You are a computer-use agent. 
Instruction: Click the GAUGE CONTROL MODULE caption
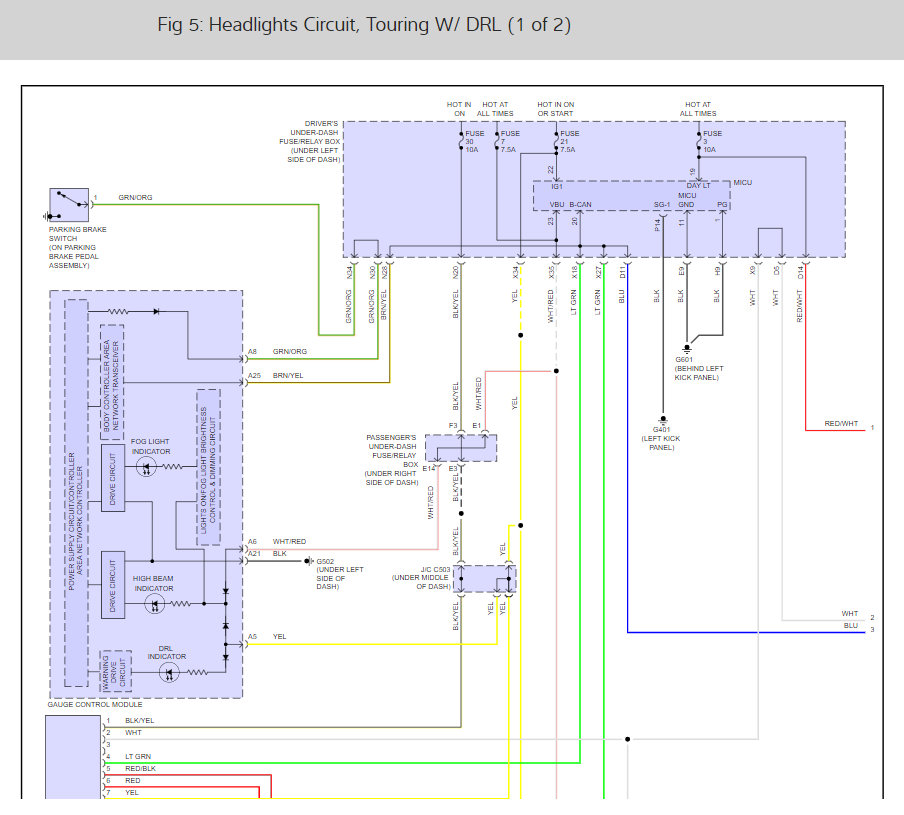pyautogui.click(x=95, y=704)
